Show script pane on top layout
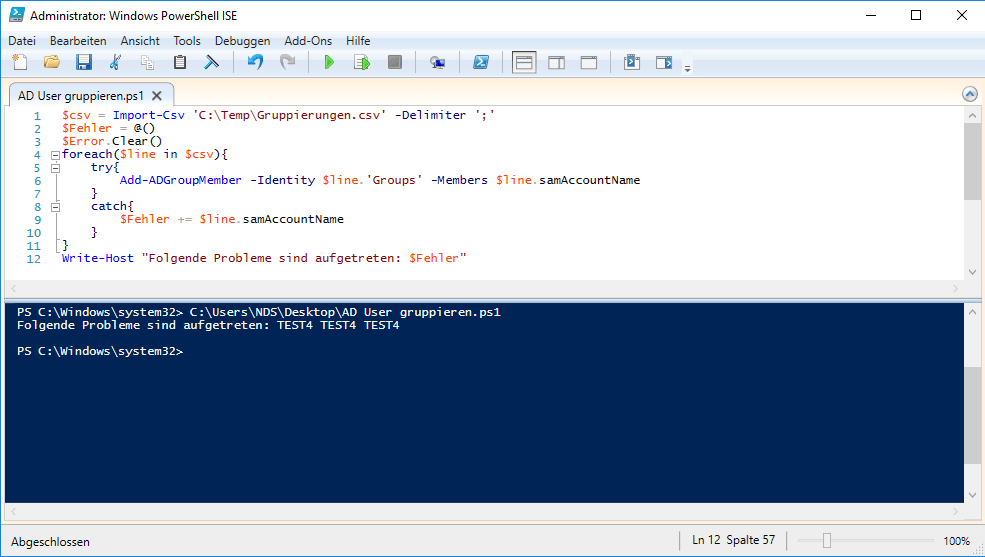The height and width of the screenshot is (557, 985). click(x=524, y=63)
